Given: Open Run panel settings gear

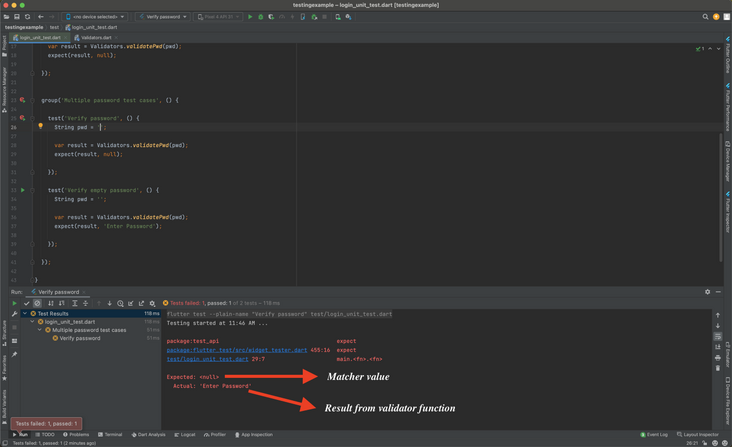Looking at the screenshot, I should 707,292.
